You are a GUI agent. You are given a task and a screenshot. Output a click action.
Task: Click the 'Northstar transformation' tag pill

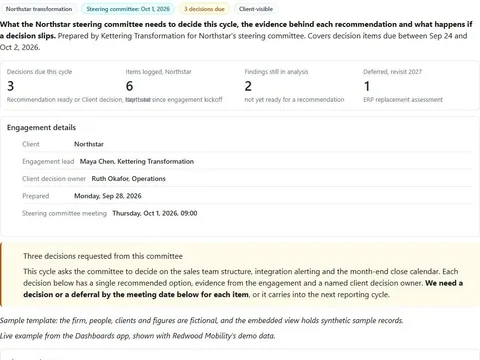click(x=39, y=9)
